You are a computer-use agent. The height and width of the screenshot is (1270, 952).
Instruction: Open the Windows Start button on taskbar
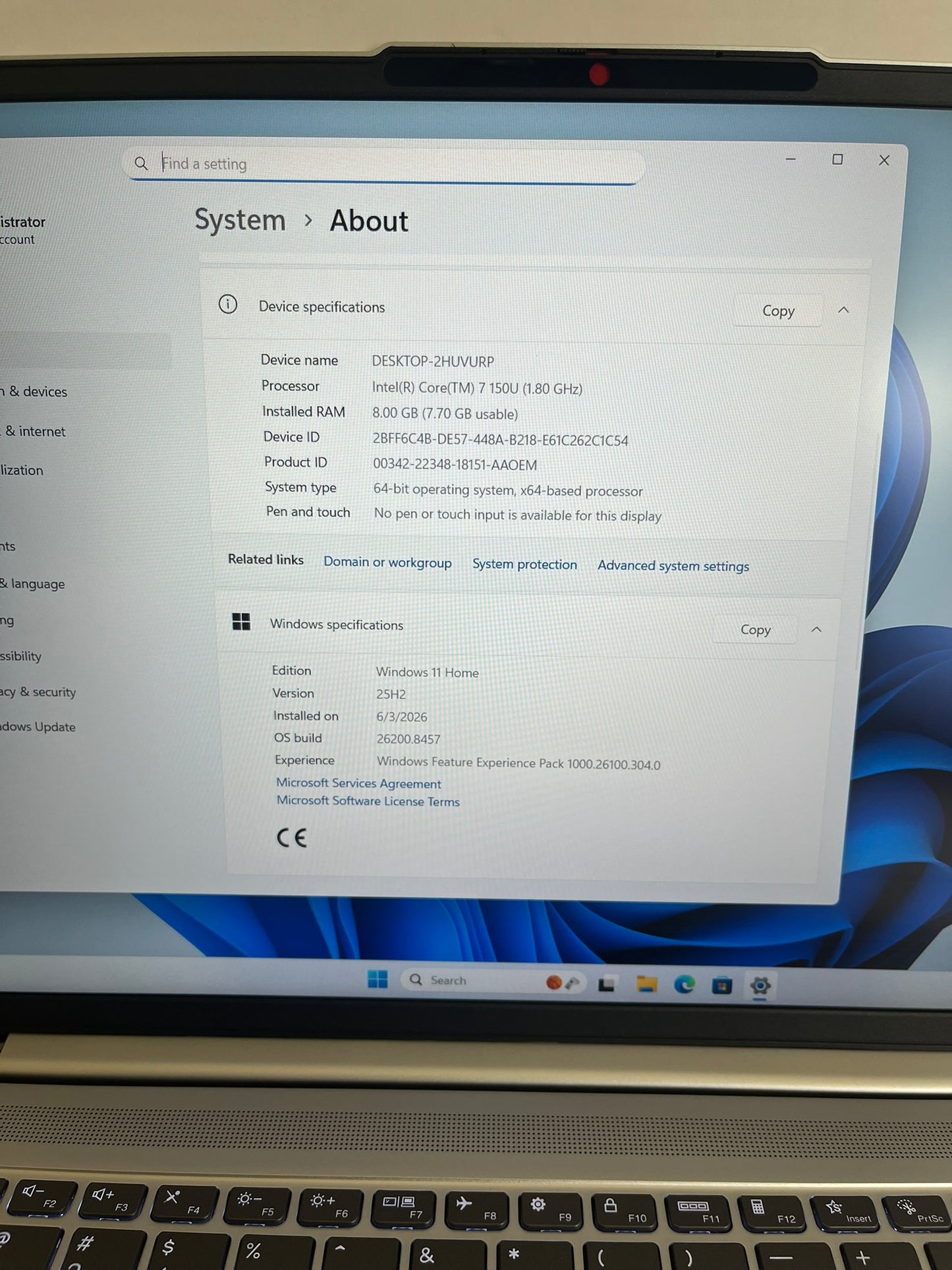(378, 979)
